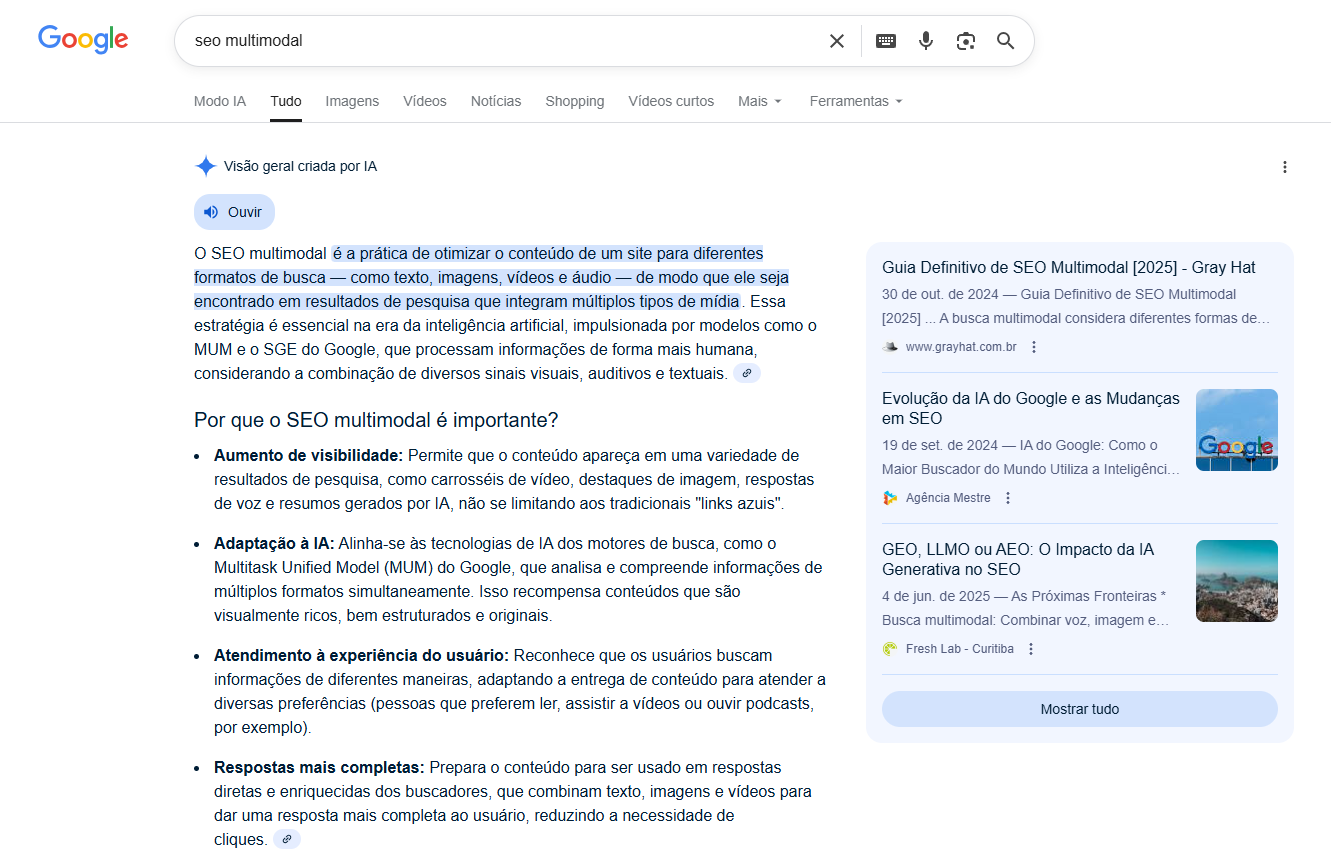Clear the search query with X icon
1331x868 pixels.
pyautogui.click(x=837, y=41)
